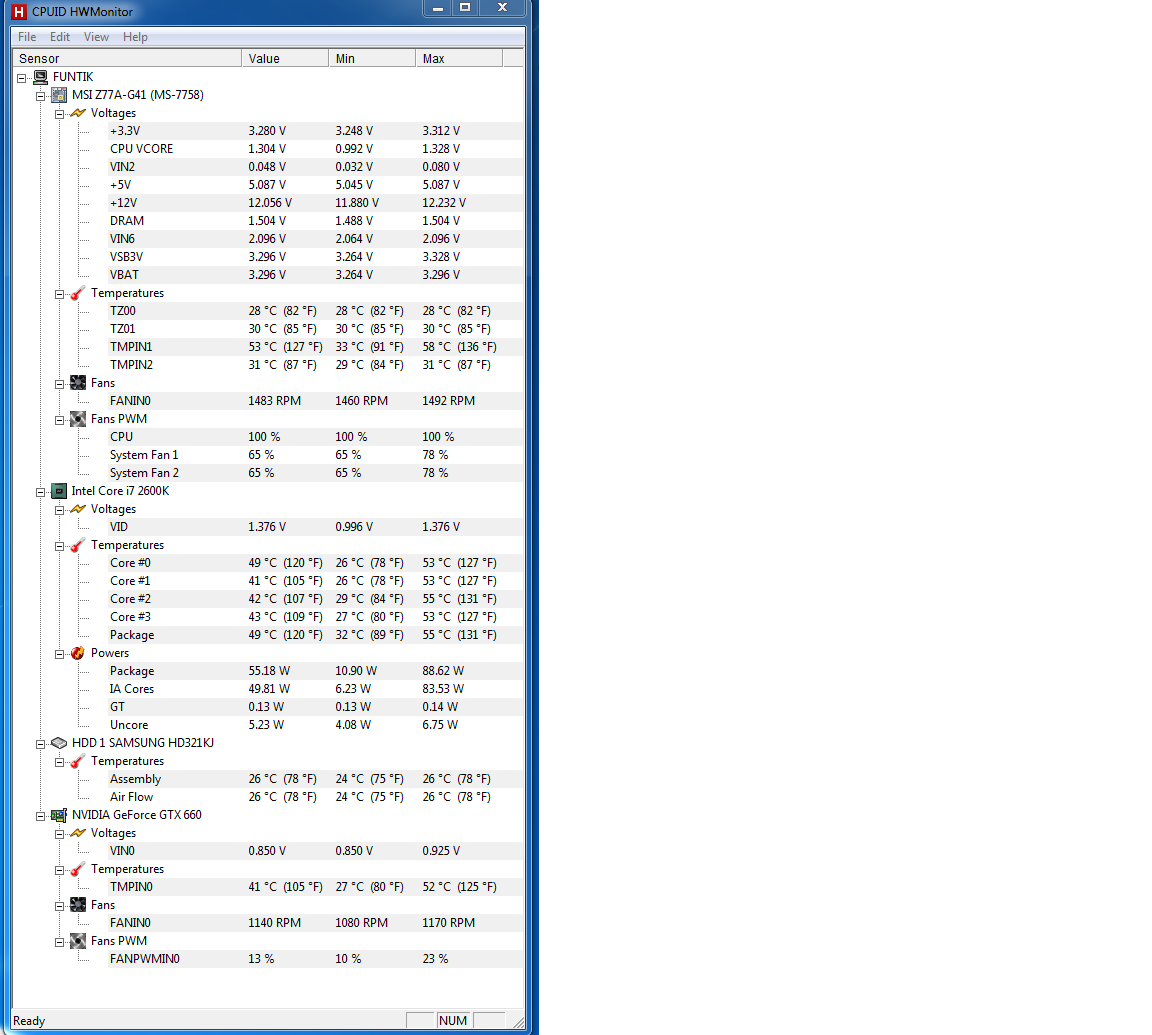Screen dimensions: 1152x1035
Task: Click the GTX 660 Voltages lightning icon
Action: point(78,833)
